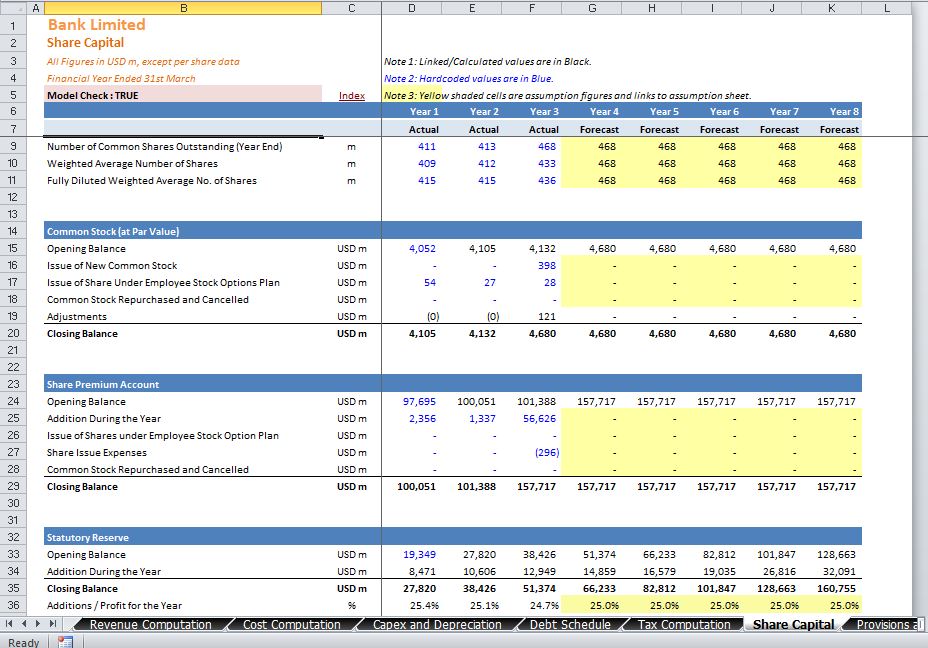The width and height of the screenshot is (928, 648).
Task: Select row 29 header
Action: pos(13,486)
